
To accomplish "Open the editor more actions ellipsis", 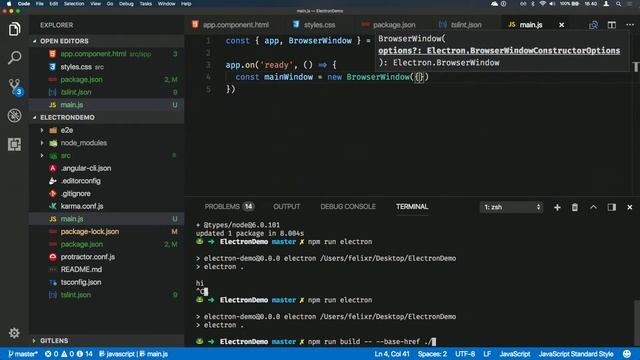I will click(630, 25).
